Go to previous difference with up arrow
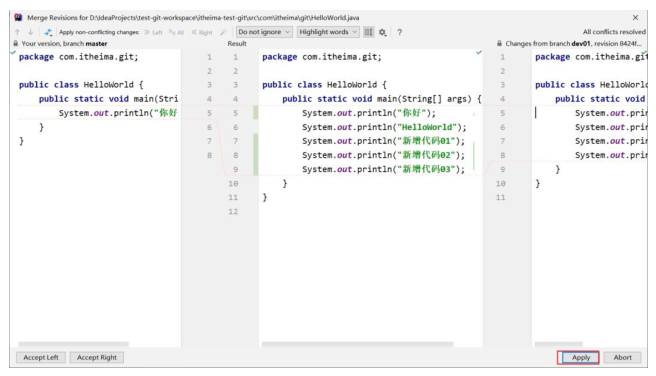 (x=17, y=32)
